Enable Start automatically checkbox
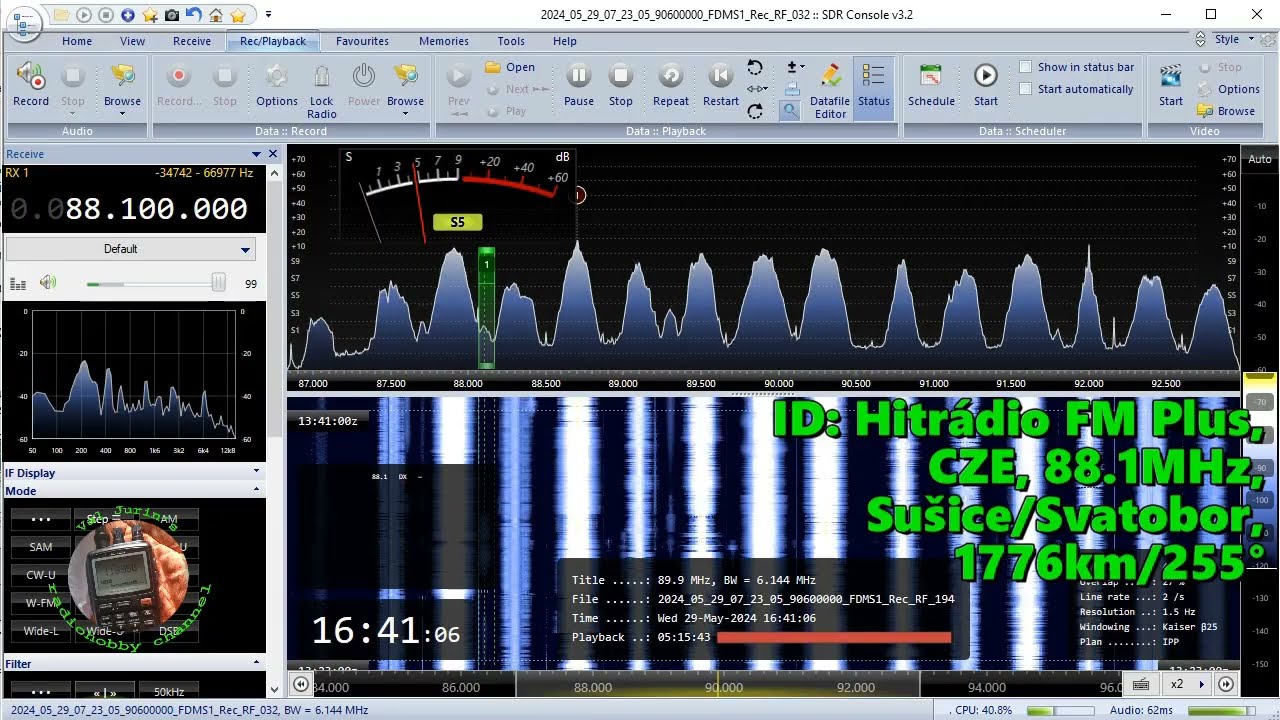The height and width of the screenshot is (720, 1280). point(1025,89)
